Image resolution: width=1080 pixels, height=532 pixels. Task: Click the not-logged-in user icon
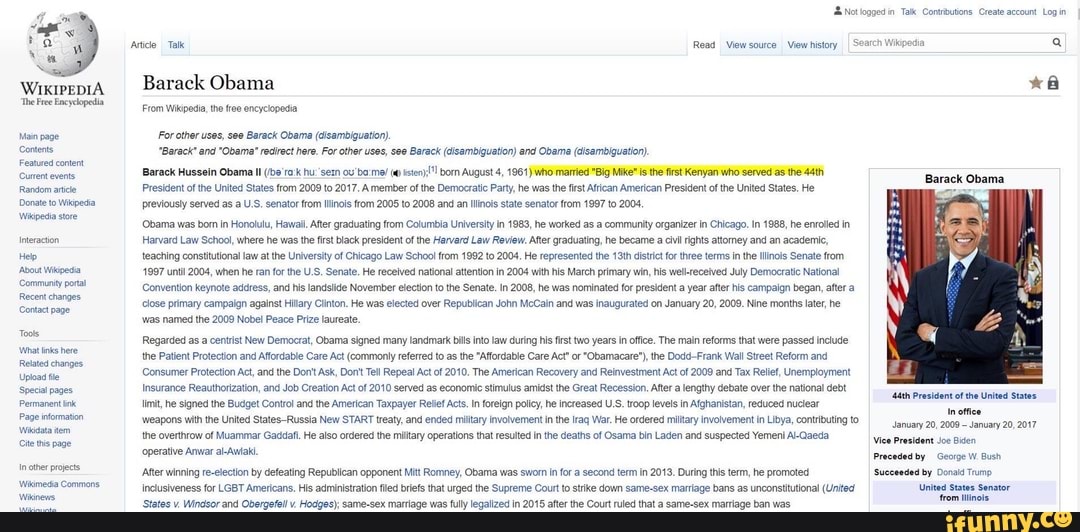tap(837, 10)
